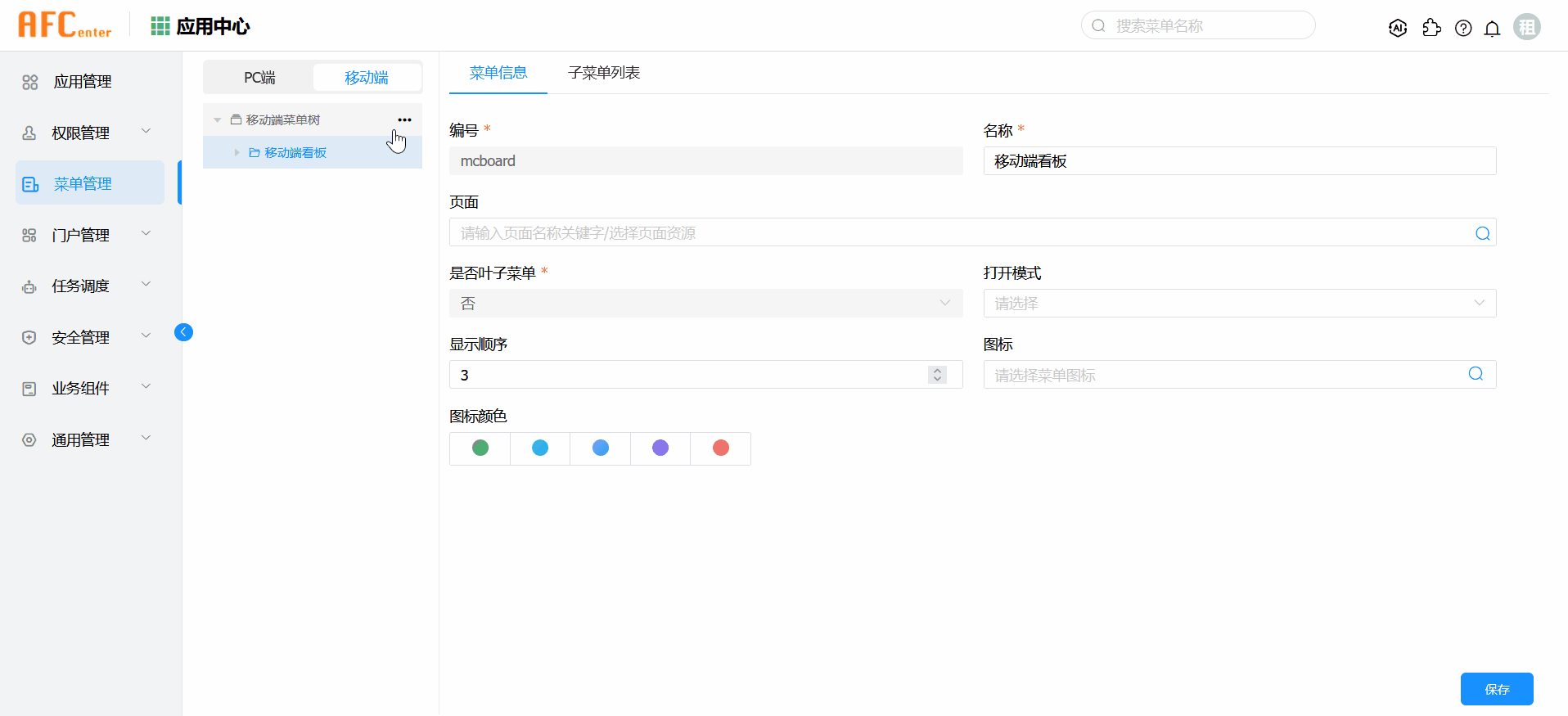The height and width of the screenshot is (716, 1568).
Task: Click the 应用中心 grid icon
Action: [160, 26]
